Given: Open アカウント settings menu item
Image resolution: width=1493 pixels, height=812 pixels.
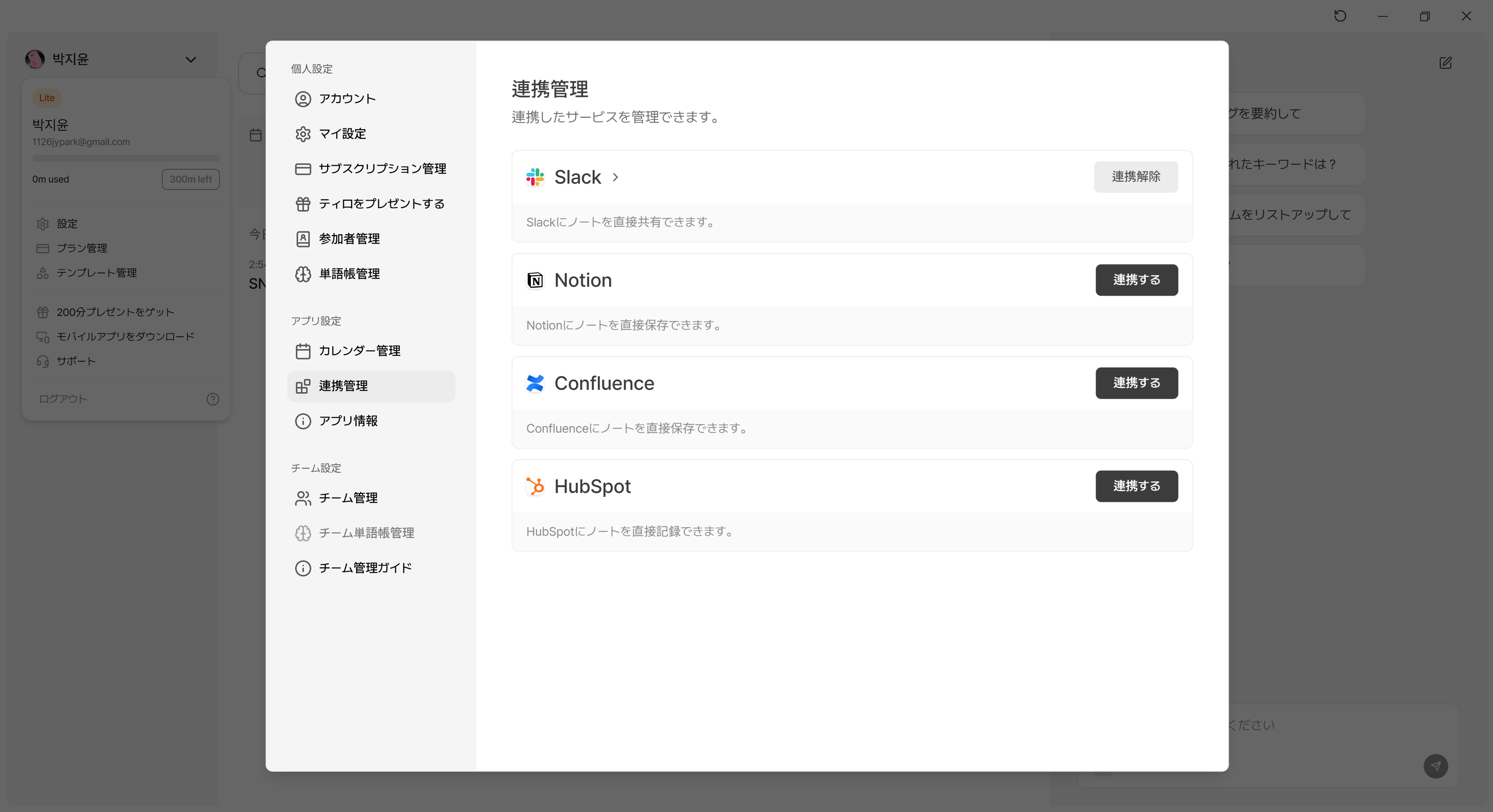Looking at the screenshot, I should (x=347, y=99).
